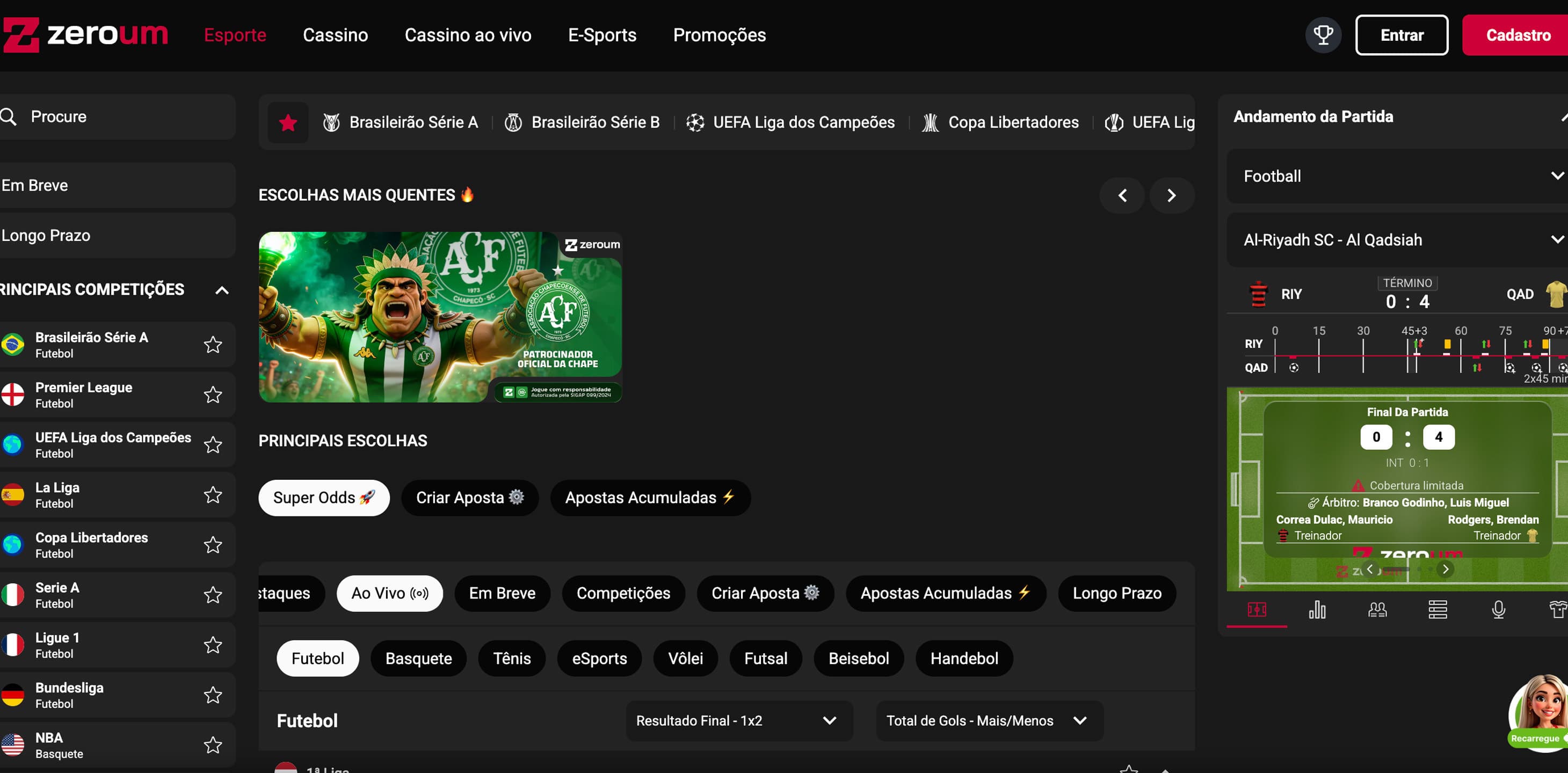This screenshot has width=1568, height=773.
Task: Favorite Serie A with star
Action: click(x=213, y=594)
